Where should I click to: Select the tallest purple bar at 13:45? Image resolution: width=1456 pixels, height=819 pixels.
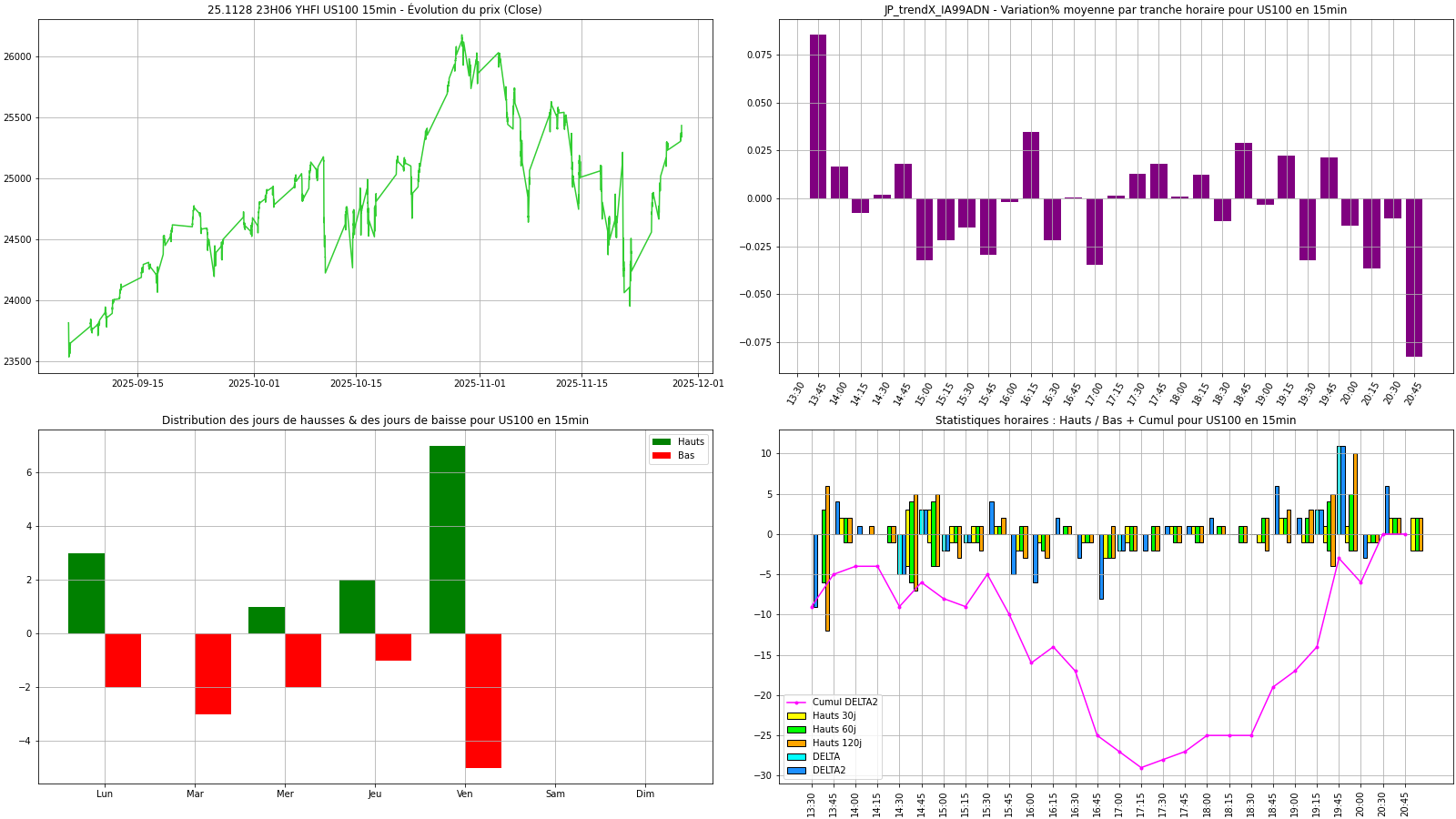(x=818, y=116)
